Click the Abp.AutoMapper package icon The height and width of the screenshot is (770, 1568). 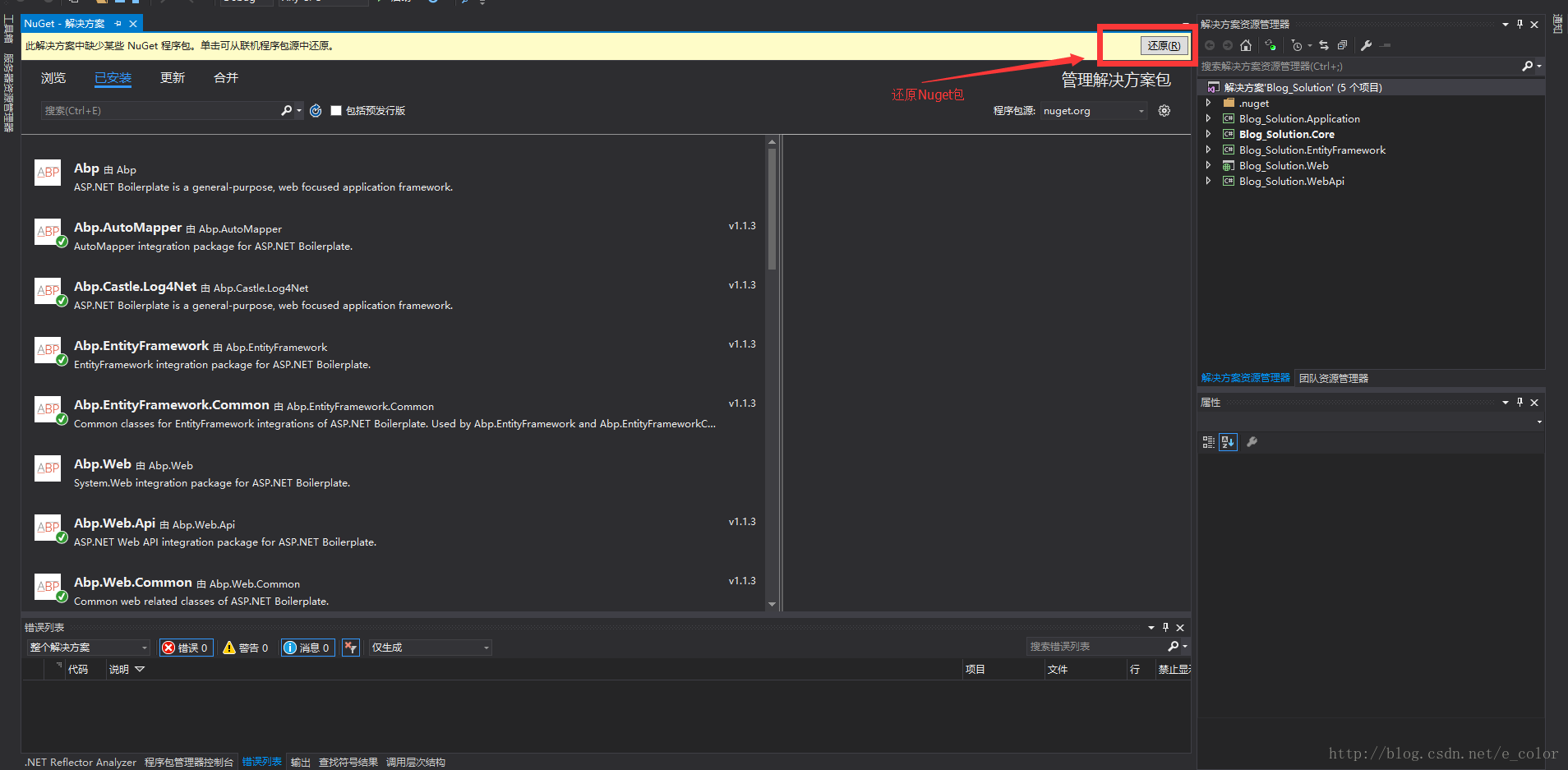[48, 232]
